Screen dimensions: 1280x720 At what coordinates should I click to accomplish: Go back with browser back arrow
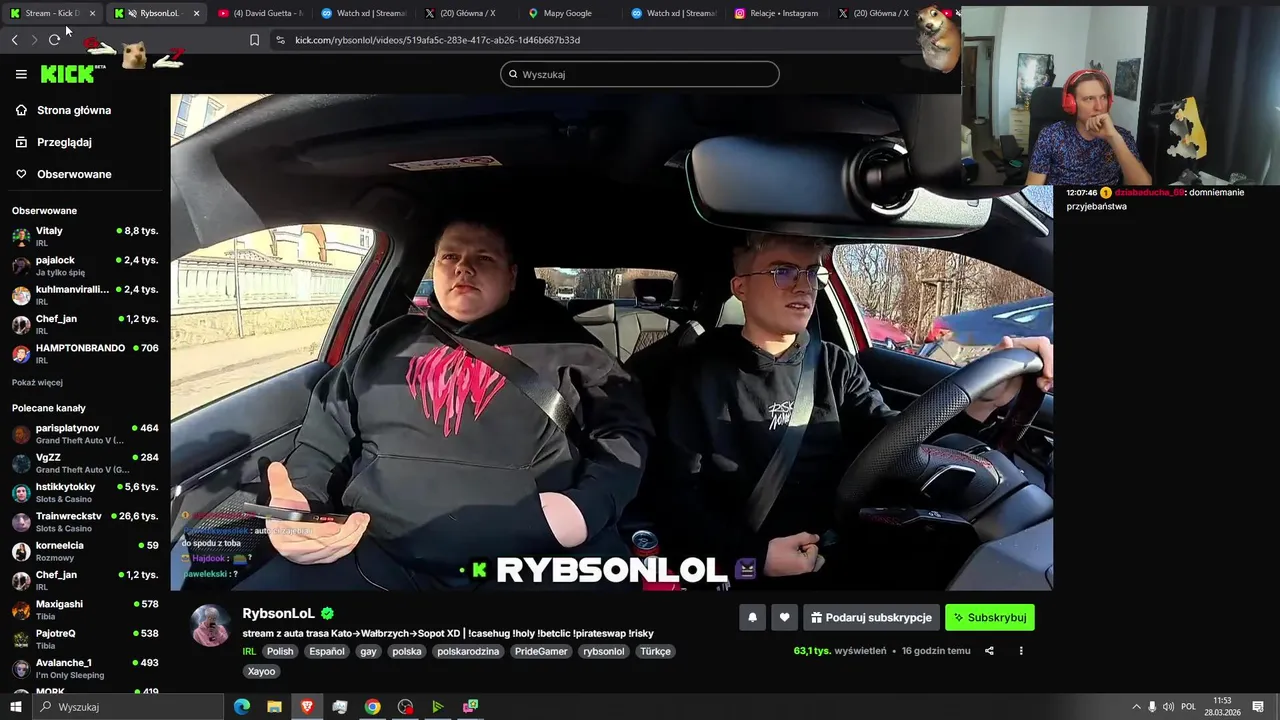tap(14, 40)
